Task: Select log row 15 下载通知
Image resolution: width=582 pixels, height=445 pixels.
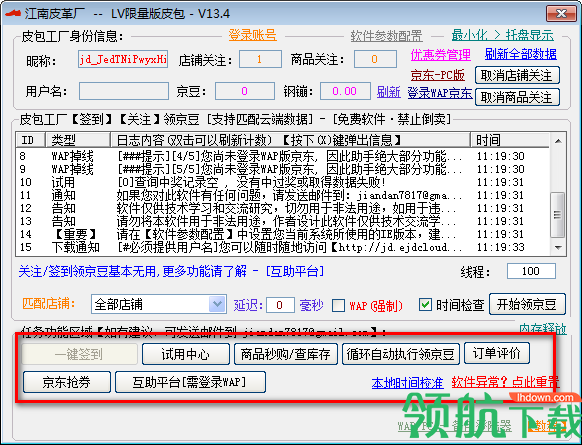Action: click(282, 247)
